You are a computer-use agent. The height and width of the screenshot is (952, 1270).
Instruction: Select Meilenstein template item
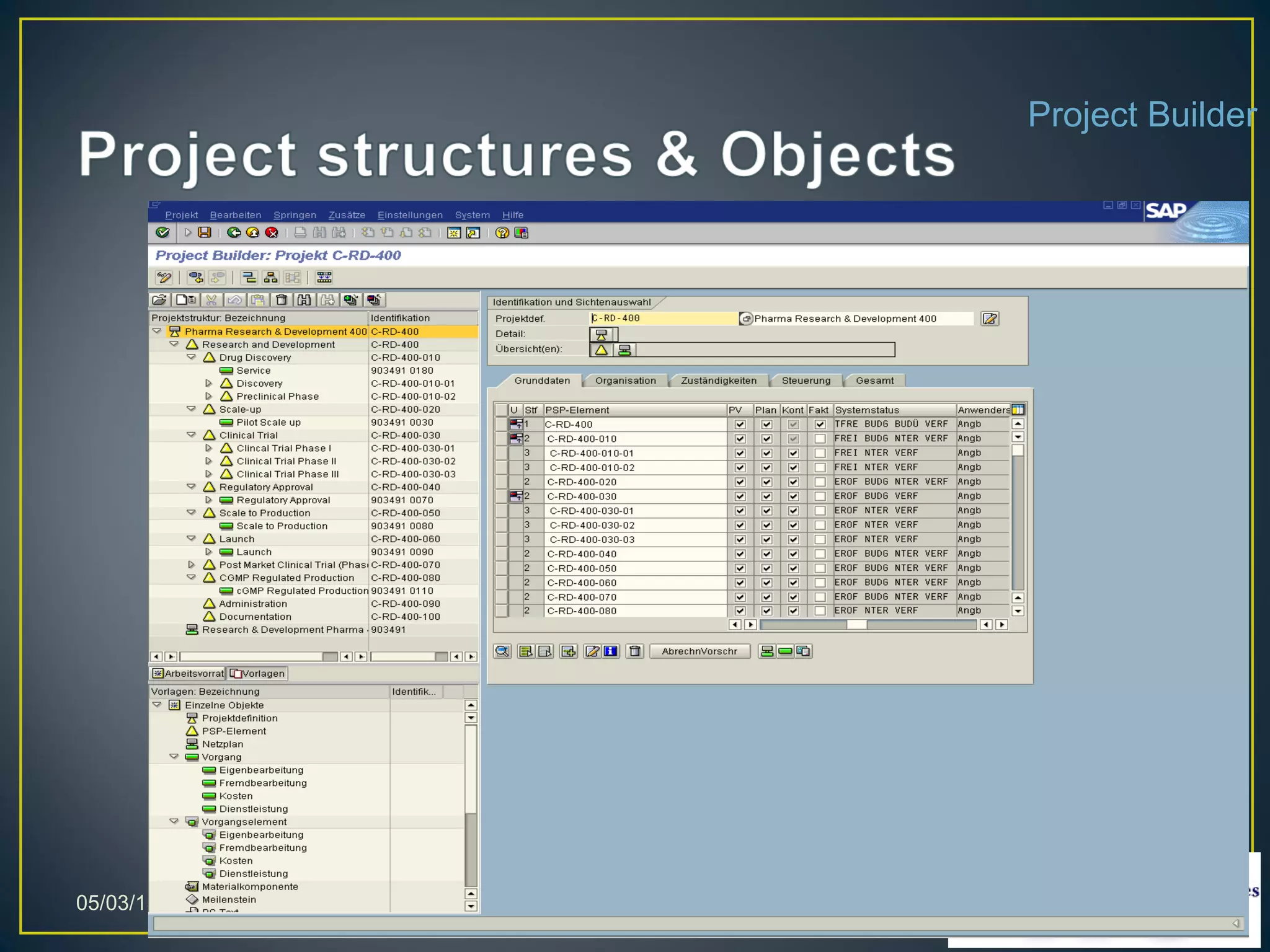coord(229,899)
